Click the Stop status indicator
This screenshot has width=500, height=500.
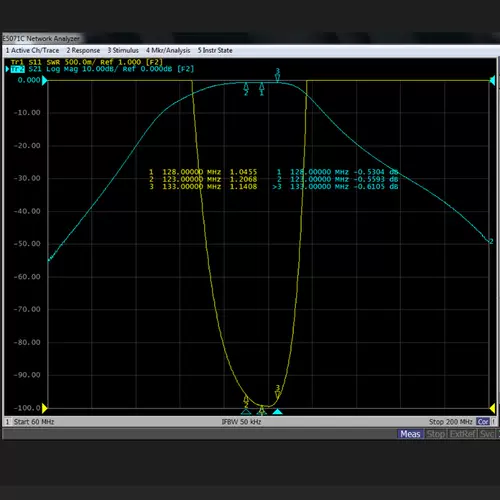pos(436,434)
